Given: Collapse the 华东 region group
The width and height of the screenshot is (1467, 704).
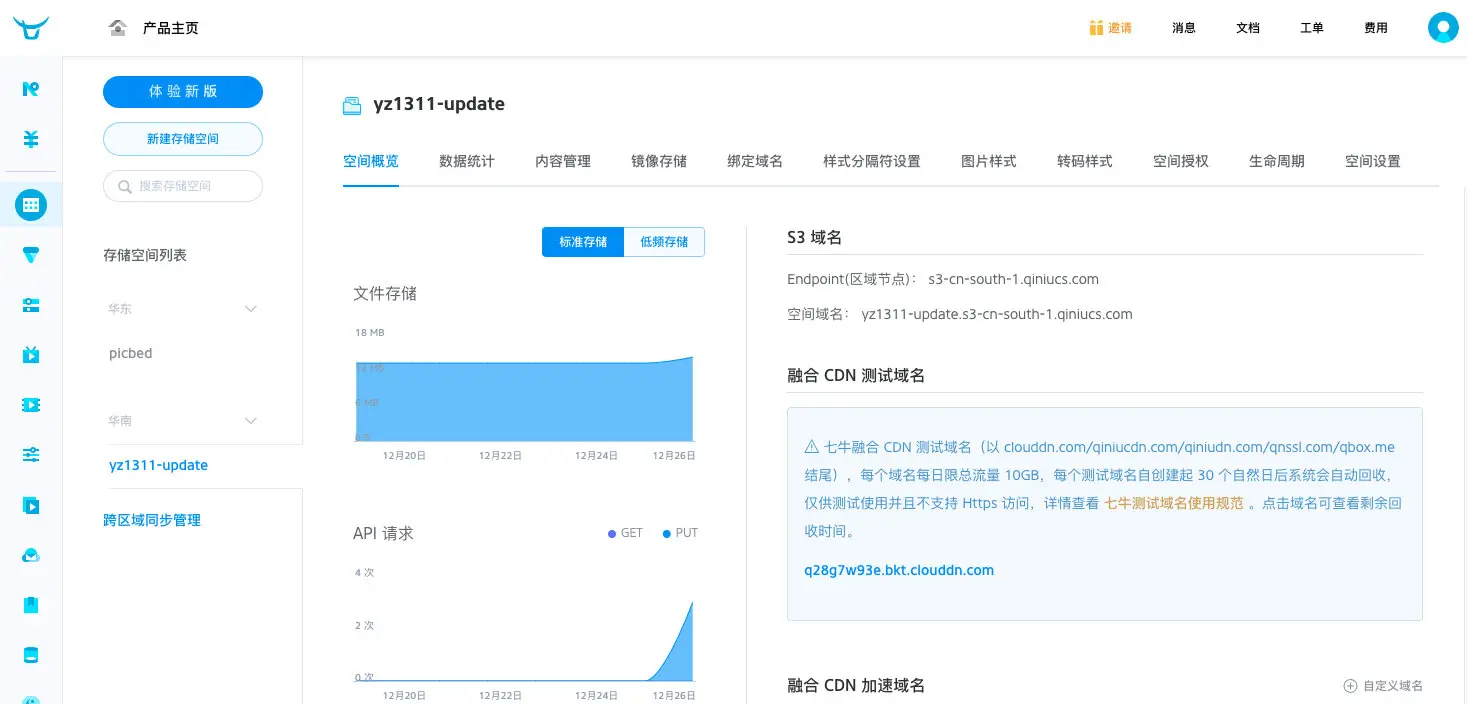Looking at the screenshot, I should [x=251, y=309].
